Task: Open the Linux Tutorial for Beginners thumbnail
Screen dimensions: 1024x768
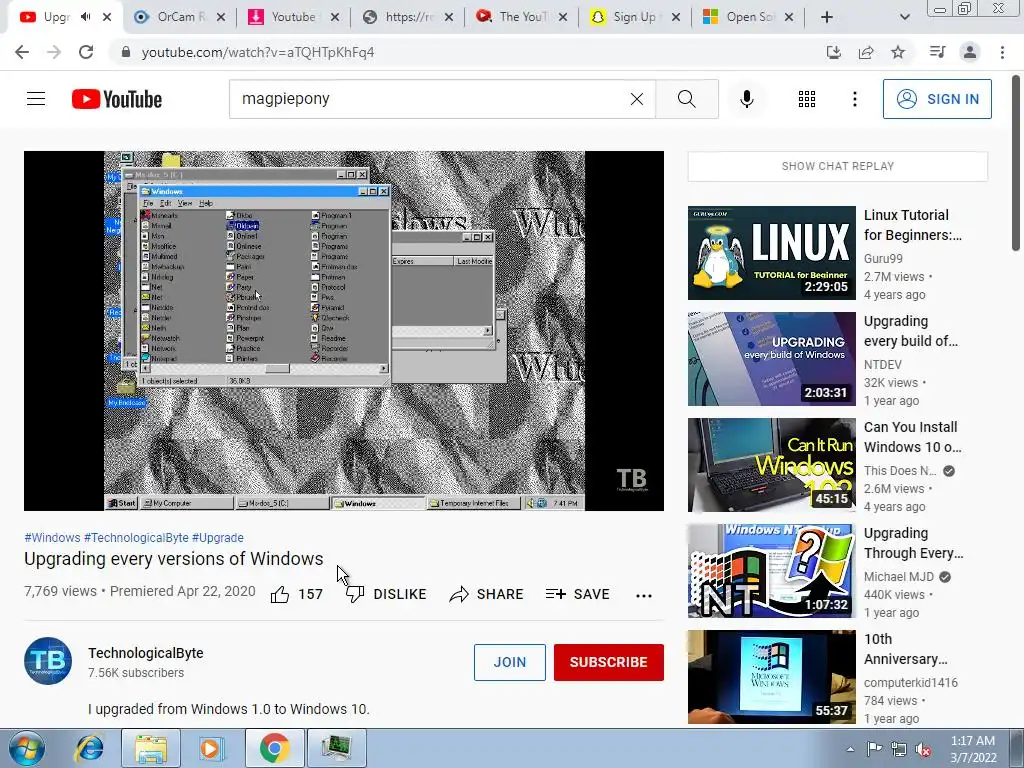Action: [772, 253]
